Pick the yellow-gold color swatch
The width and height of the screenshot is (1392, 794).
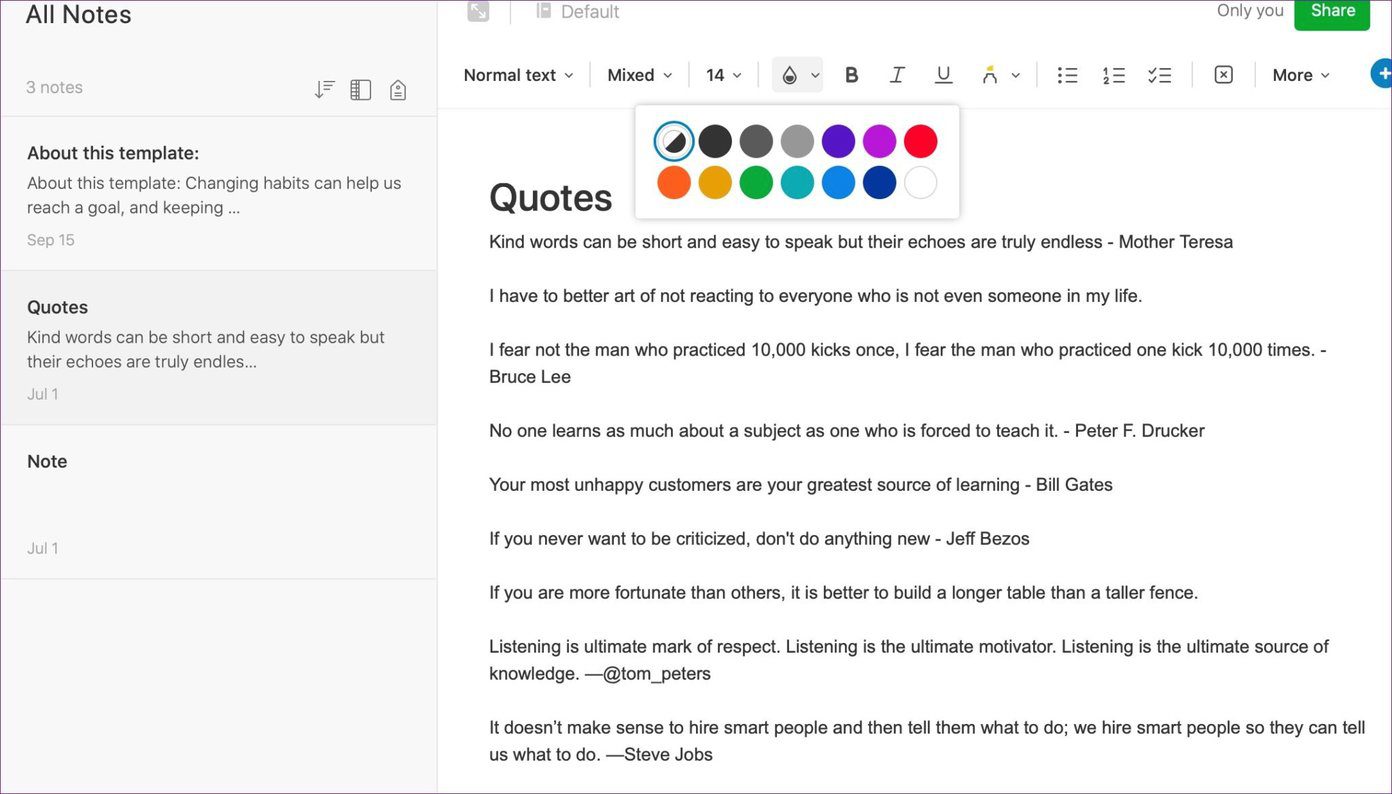(x=715, y=183)
